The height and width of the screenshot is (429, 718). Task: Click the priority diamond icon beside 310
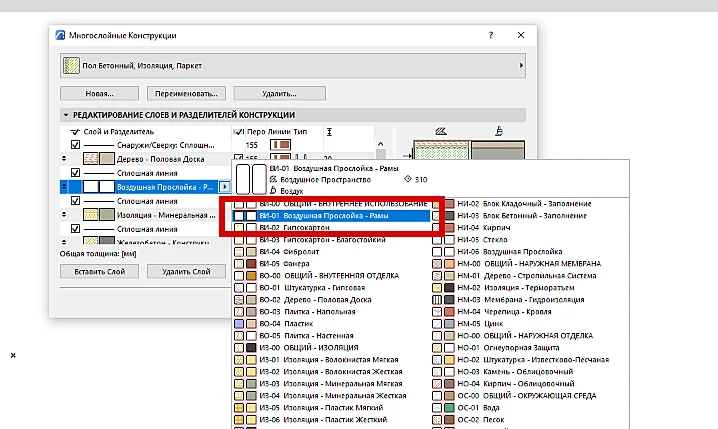pos(408,179)
